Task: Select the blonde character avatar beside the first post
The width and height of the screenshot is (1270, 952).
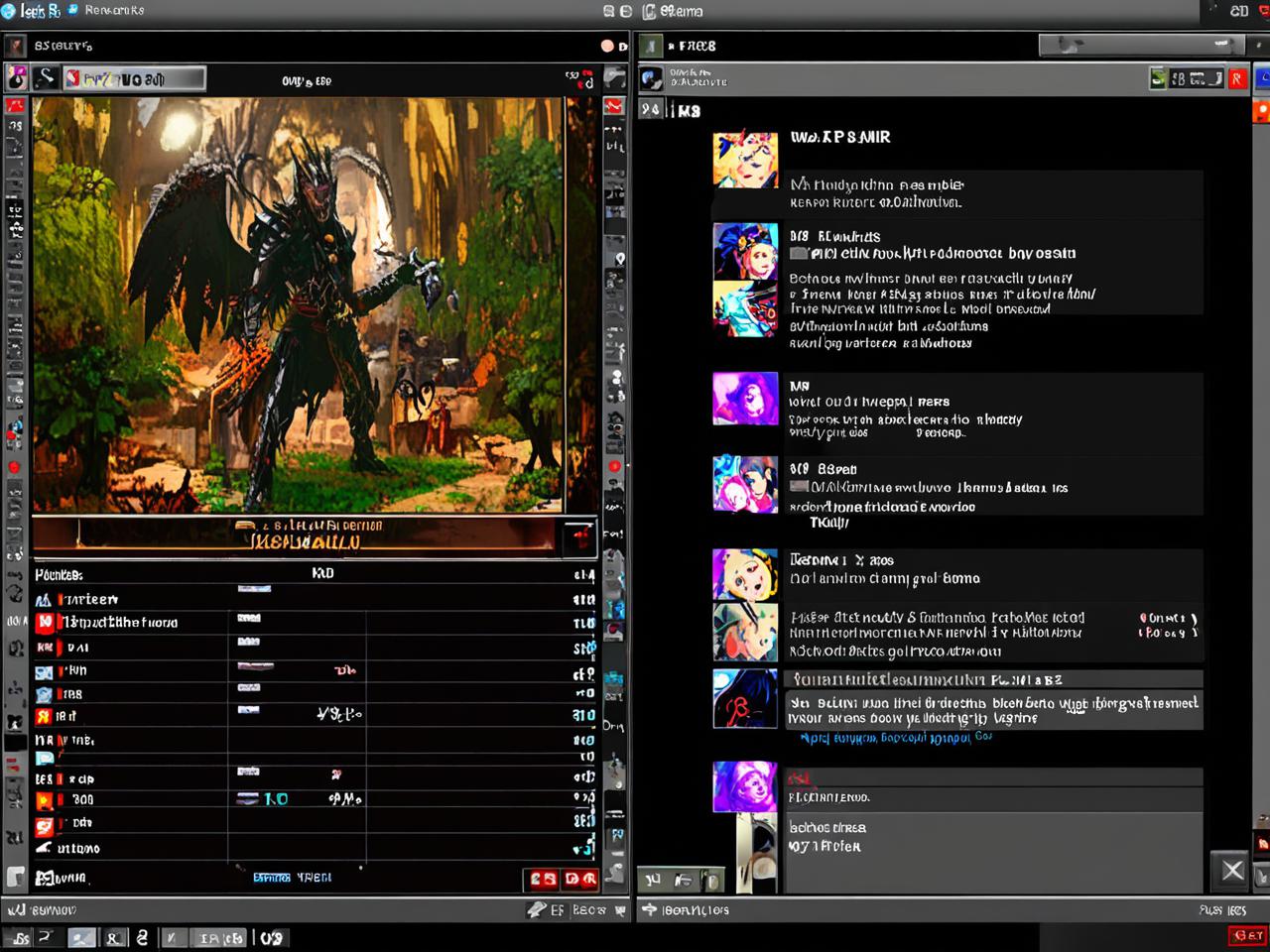Action: pos(745,160)
